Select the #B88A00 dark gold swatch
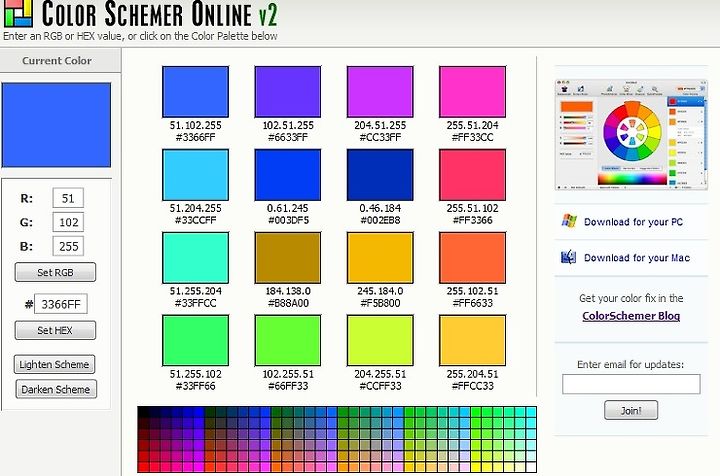The height and width of the screenshot is (476, 720). (288, 258)
